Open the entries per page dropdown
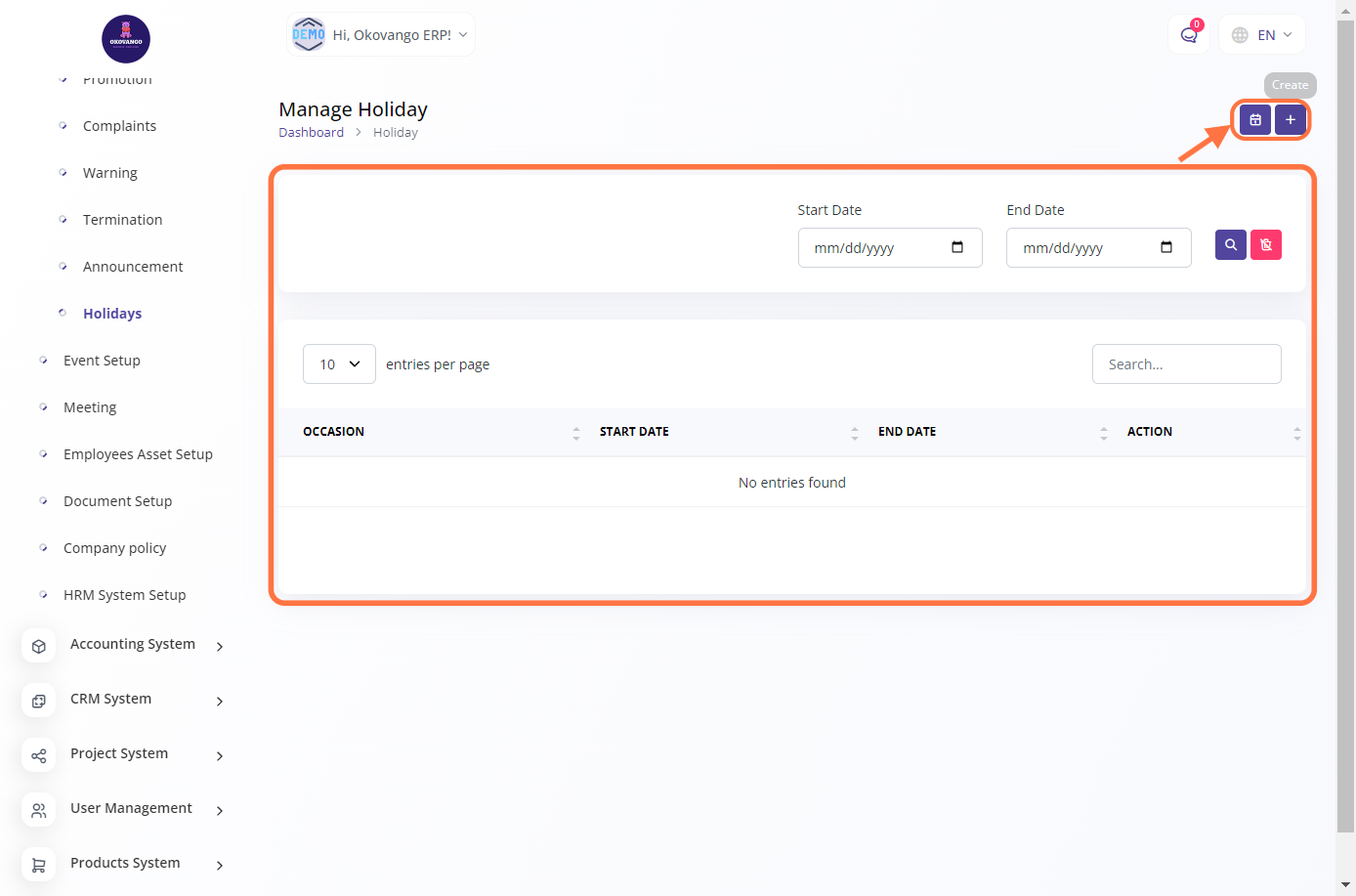 pyautogui.click(x=339, y=364)
